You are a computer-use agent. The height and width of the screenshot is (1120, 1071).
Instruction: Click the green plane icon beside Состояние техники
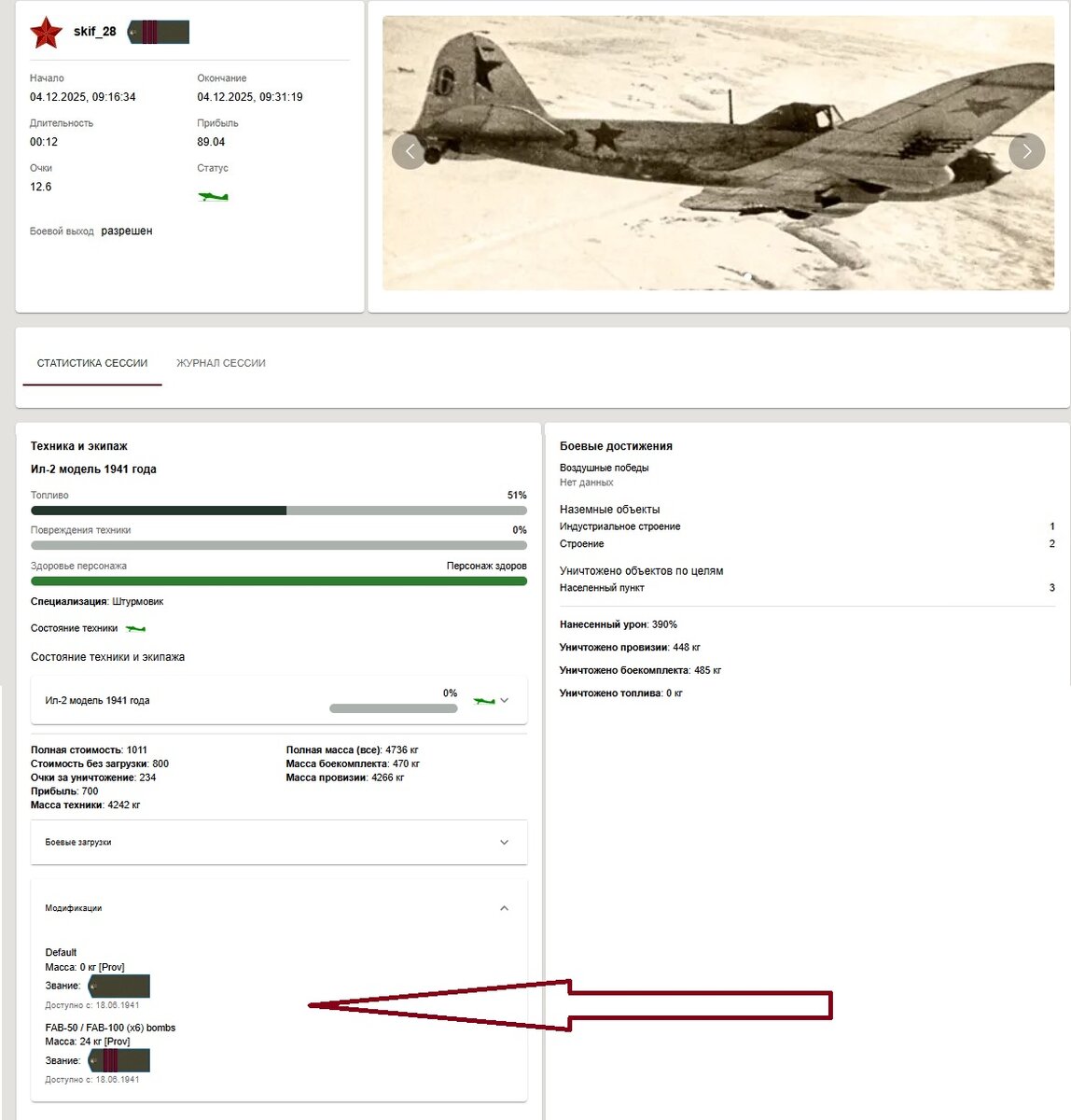coord(136,629)
